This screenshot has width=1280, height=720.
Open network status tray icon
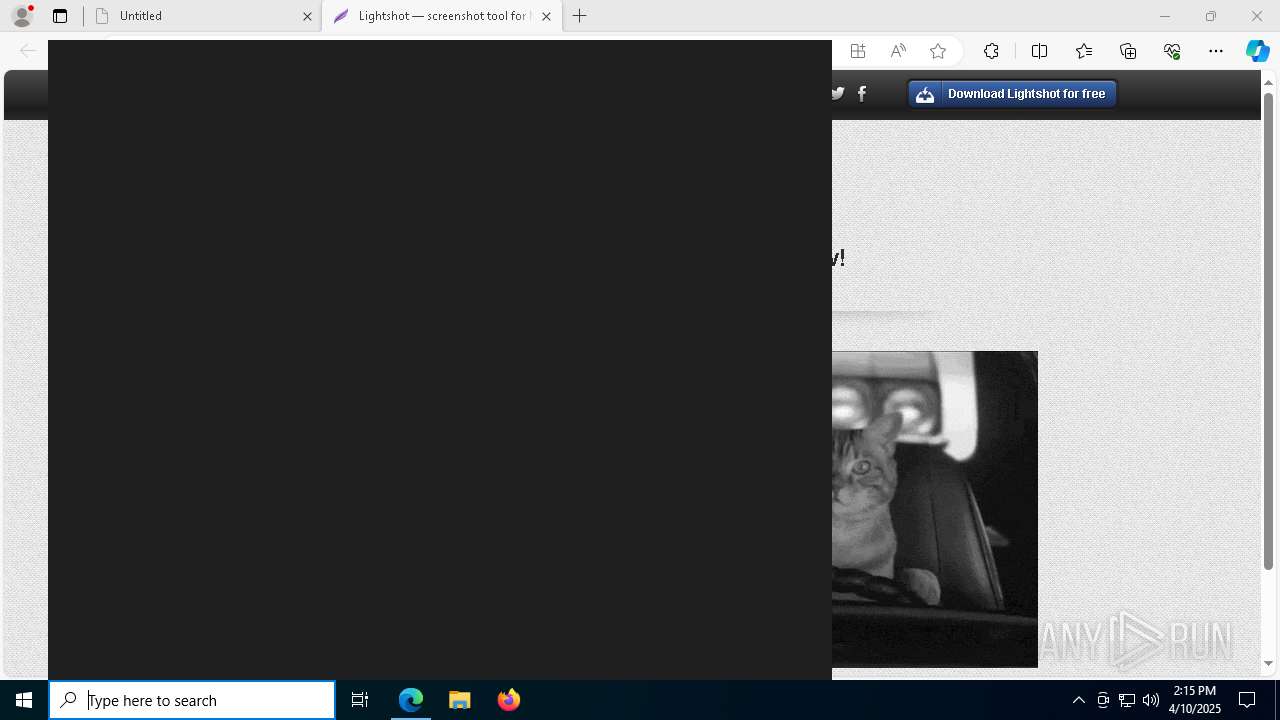pos(1127,700)
